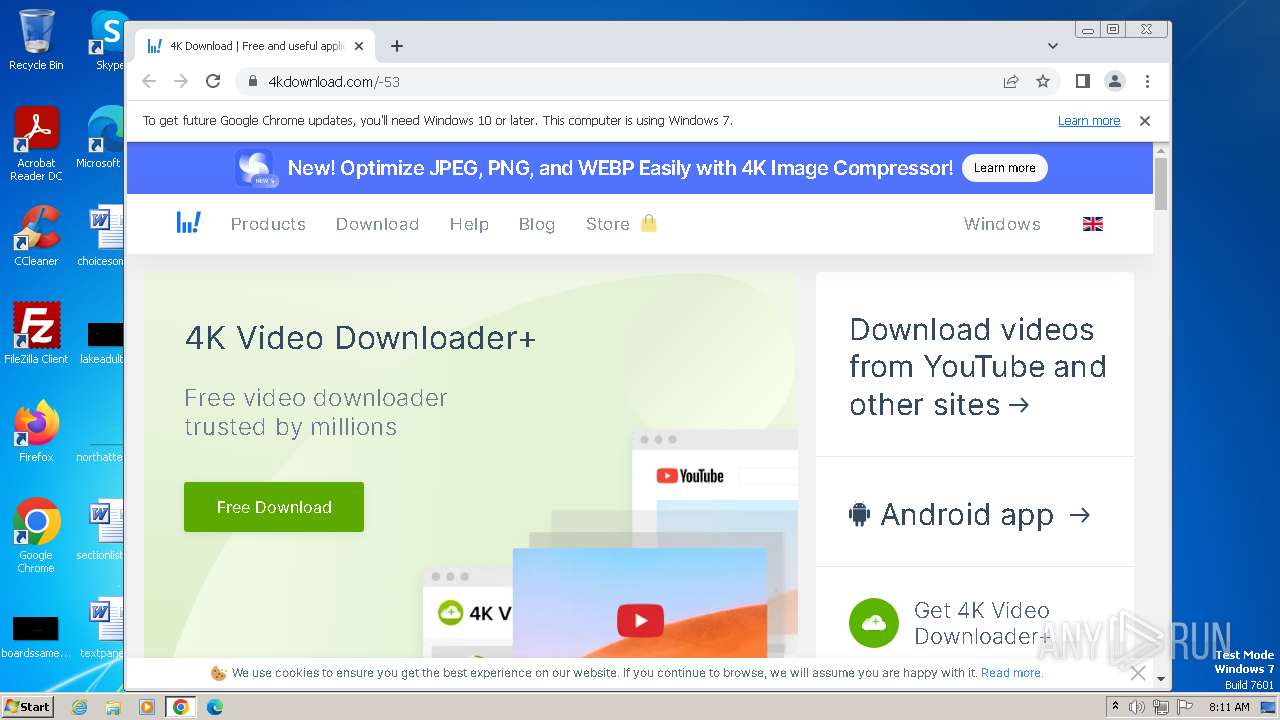Select the Windows platform selector
This screenshot has width=1280, height=720.
1002,224
